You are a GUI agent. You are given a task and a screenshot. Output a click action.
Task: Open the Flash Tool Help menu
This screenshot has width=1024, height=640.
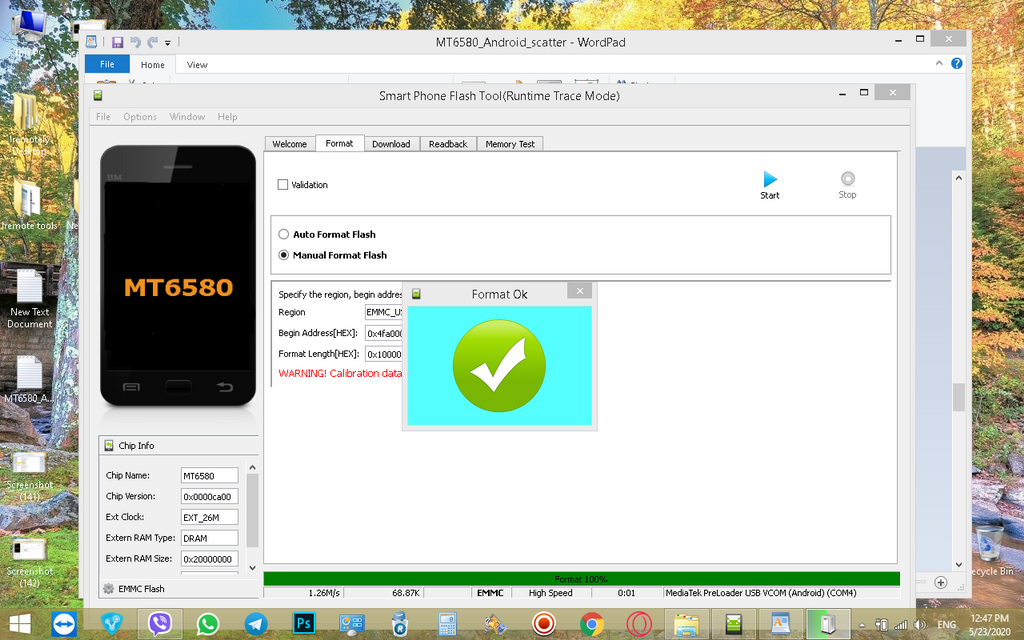pyautogui.click(x=227, y=117)
